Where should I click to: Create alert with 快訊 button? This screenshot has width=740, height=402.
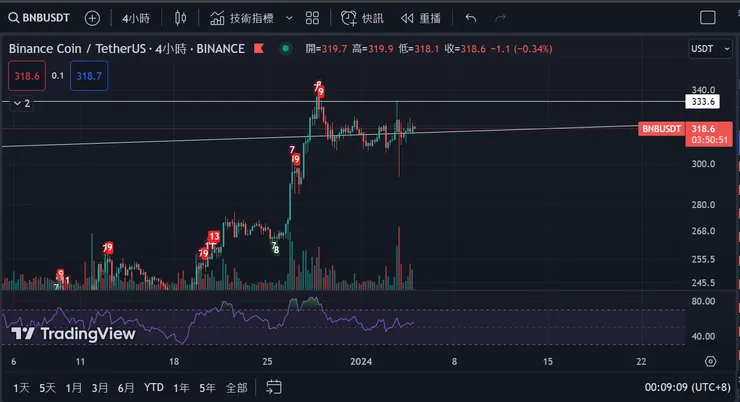click(362, 18)
